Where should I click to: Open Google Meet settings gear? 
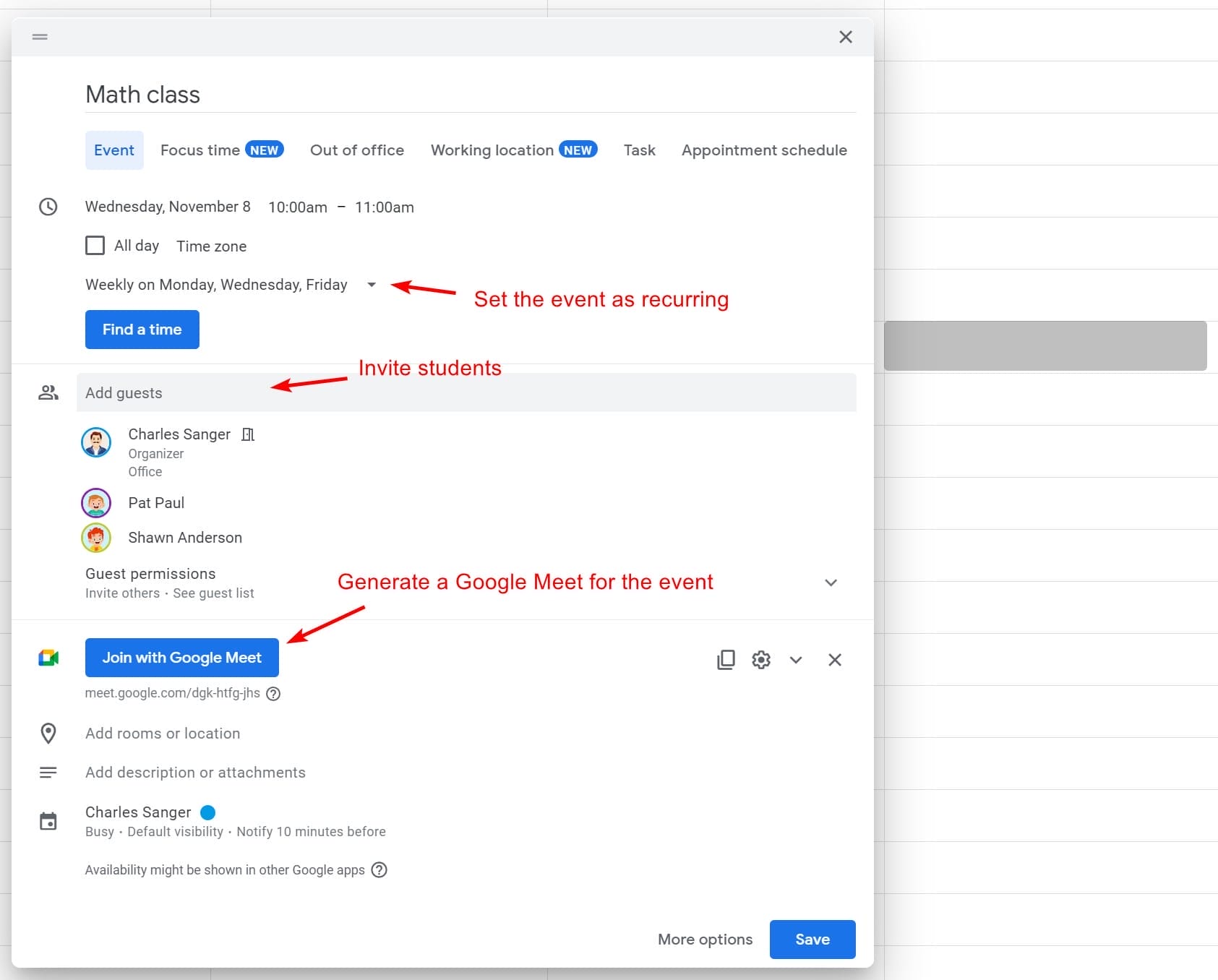click(760, 660)
